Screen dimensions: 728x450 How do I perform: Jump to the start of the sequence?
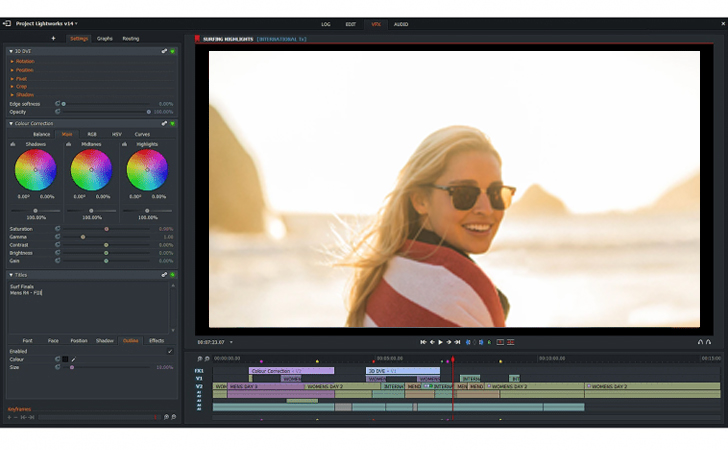point(423,342)
